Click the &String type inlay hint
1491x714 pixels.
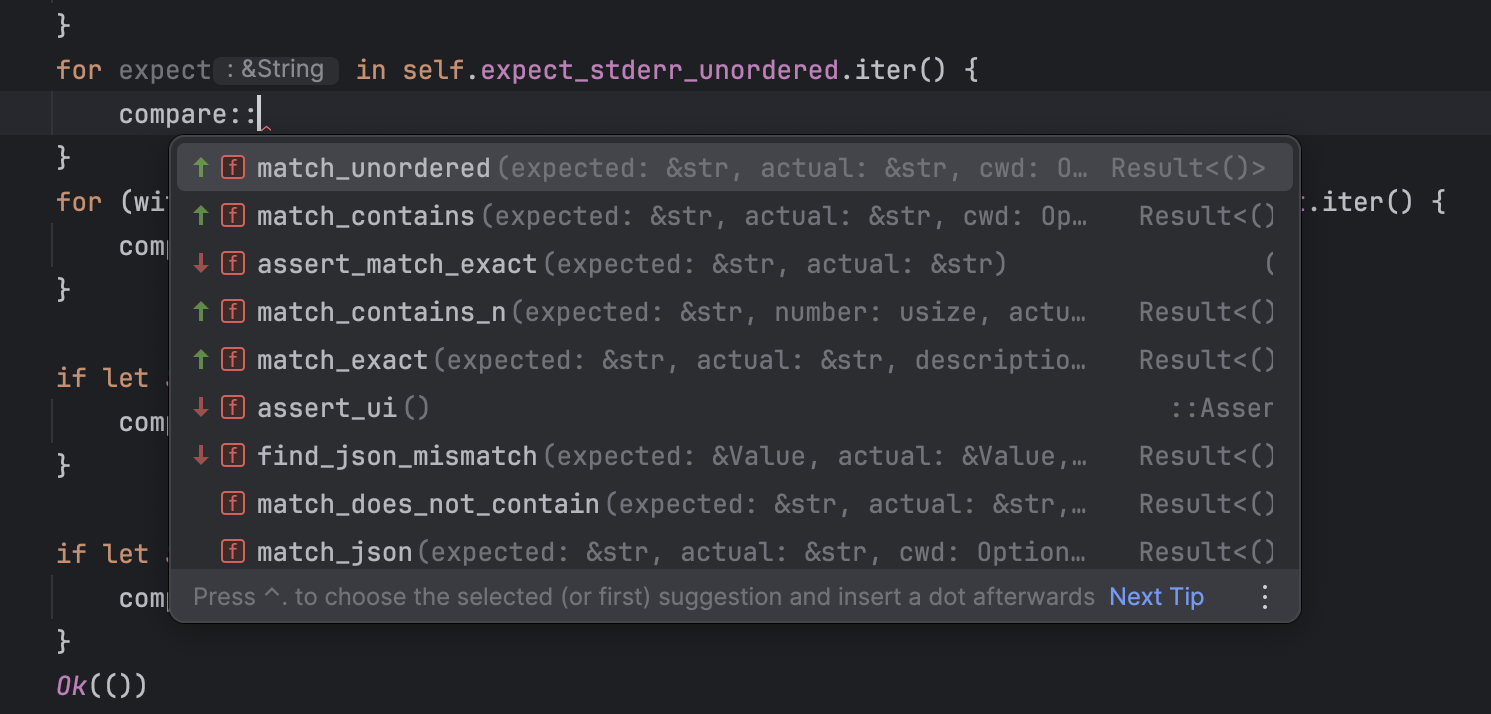click(x=276, y=69)
